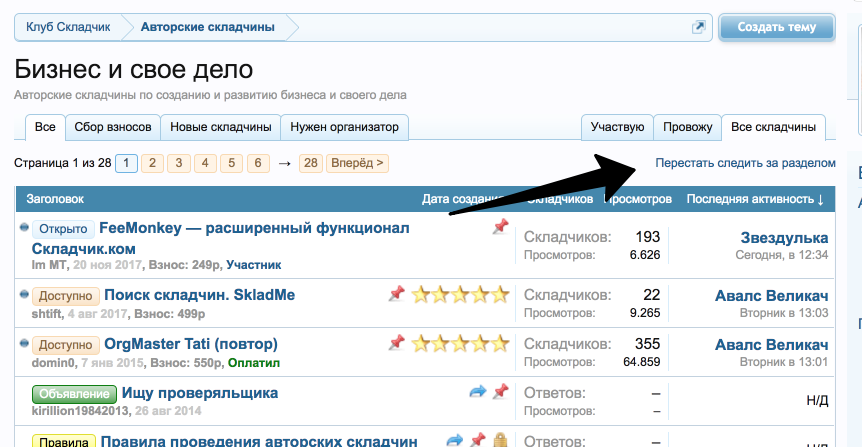Show the Участвую filter tab
Image resolution: width=862 pixels, height=447 pixels.
click(x=617, y=127)
